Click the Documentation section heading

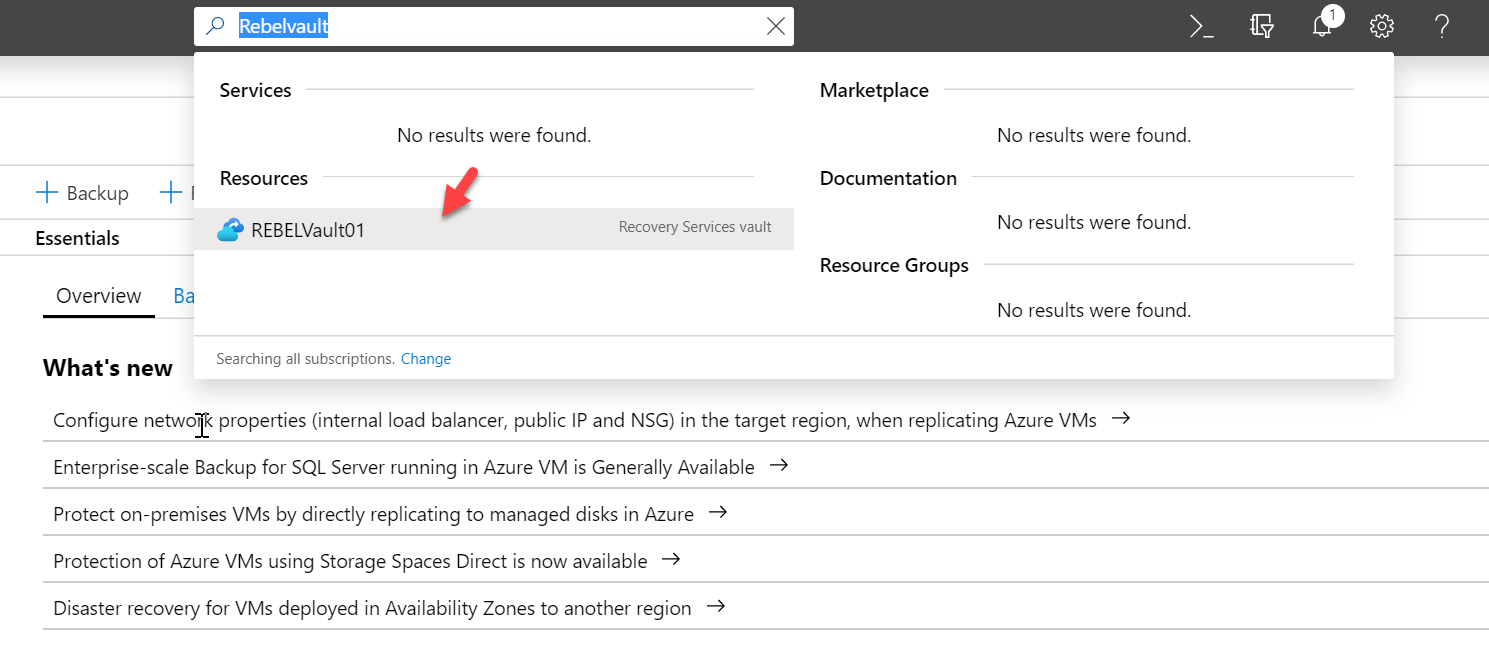click(888, 178)
